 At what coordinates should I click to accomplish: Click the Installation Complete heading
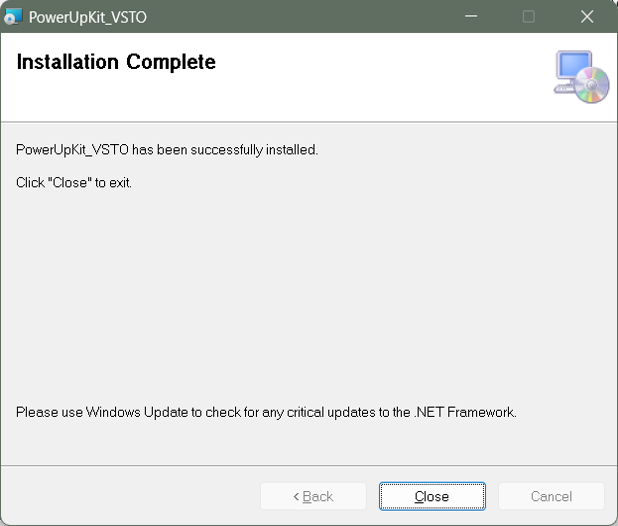click(116, 62)
